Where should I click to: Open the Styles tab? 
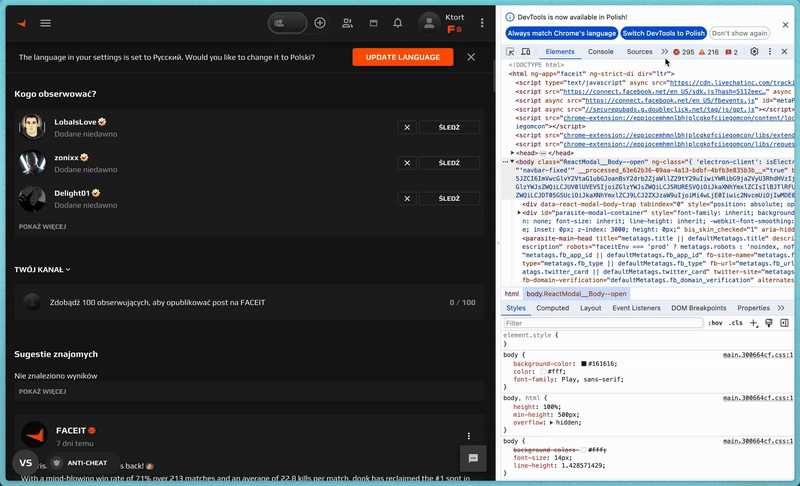[x=516, y=308]
